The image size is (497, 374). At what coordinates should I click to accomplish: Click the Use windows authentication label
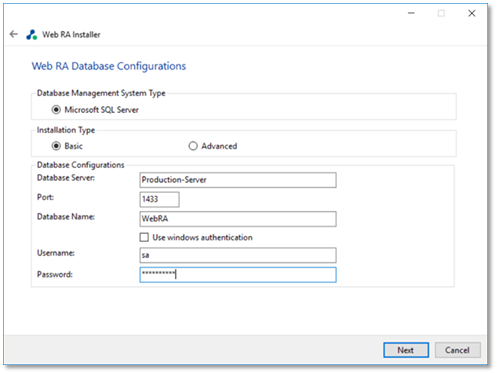[202, 237]
